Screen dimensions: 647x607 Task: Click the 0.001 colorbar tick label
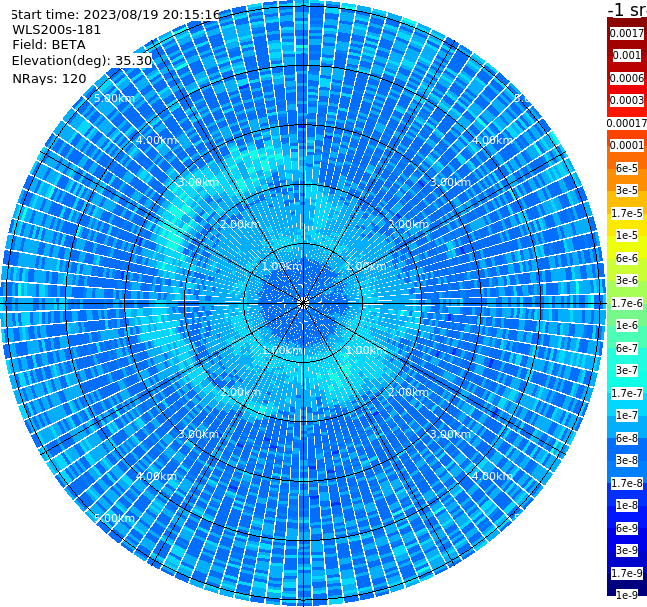click(627, 55)
